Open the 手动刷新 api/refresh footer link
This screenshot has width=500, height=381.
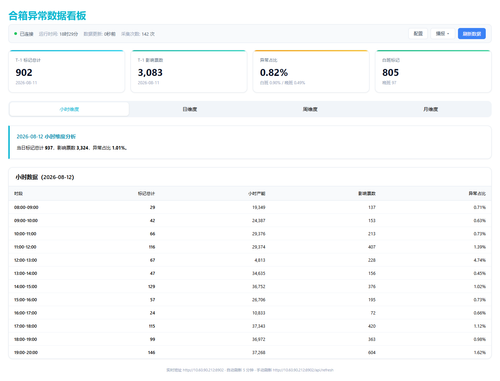[x=303, y=370]
